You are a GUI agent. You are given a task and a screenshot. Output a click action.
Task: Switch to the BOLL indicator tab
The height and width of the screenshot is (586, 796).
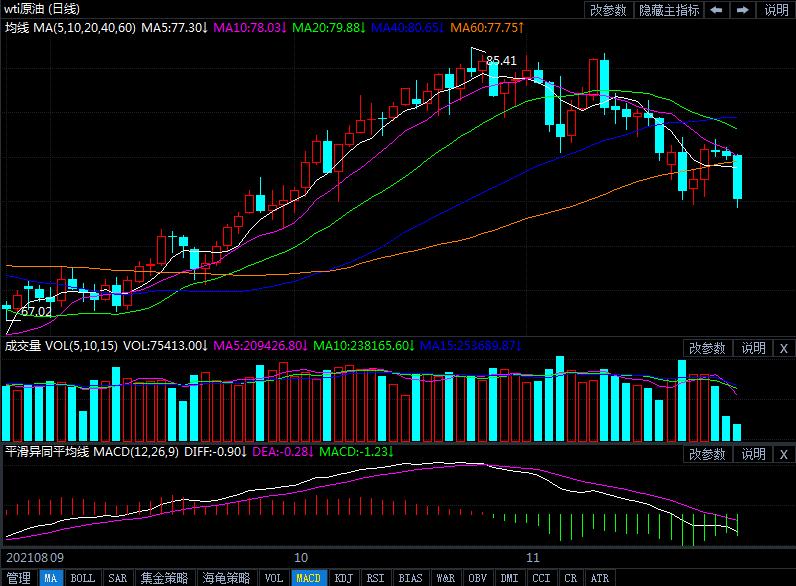pos(83,578)
